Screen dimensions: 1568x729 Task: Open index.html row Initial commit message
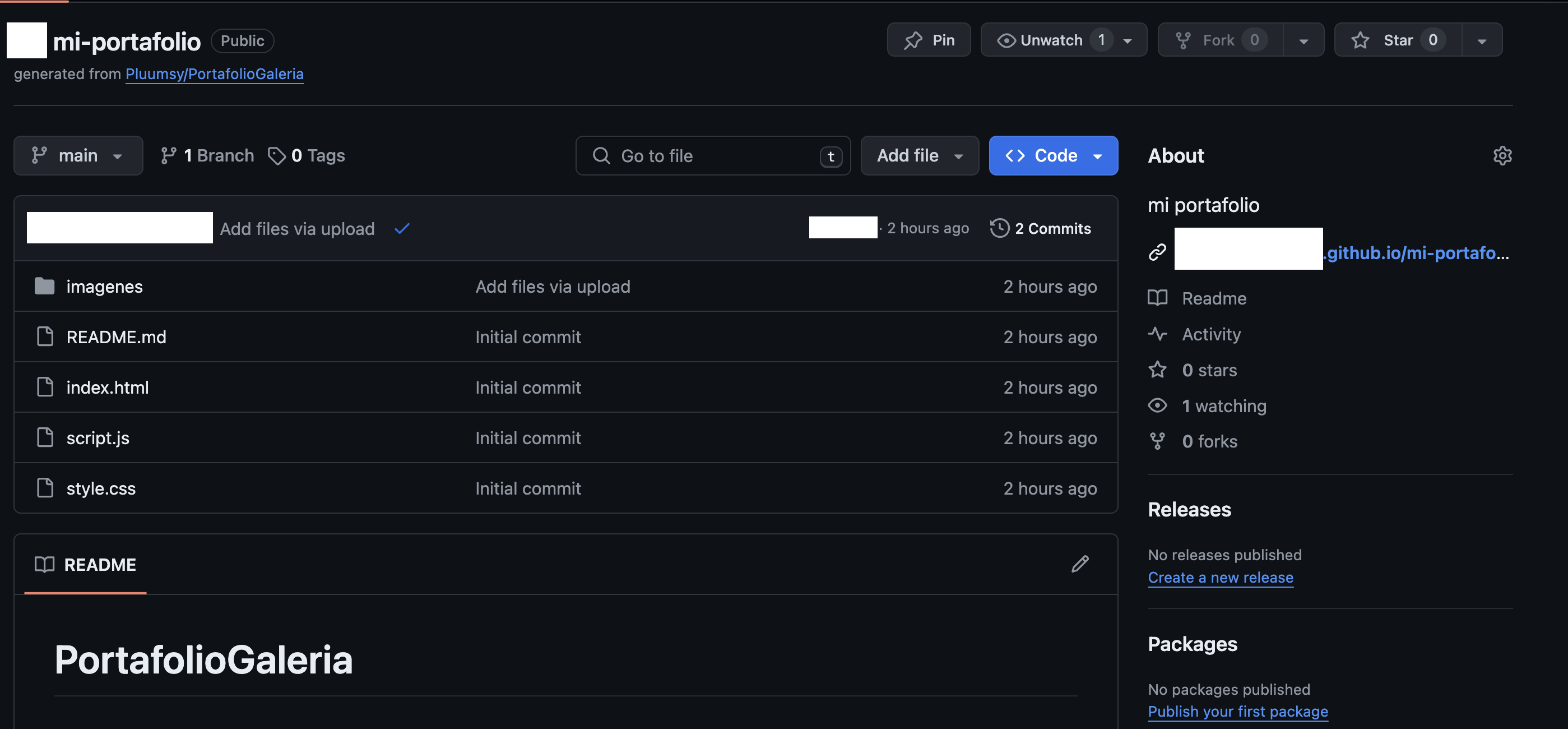point(528,387)
